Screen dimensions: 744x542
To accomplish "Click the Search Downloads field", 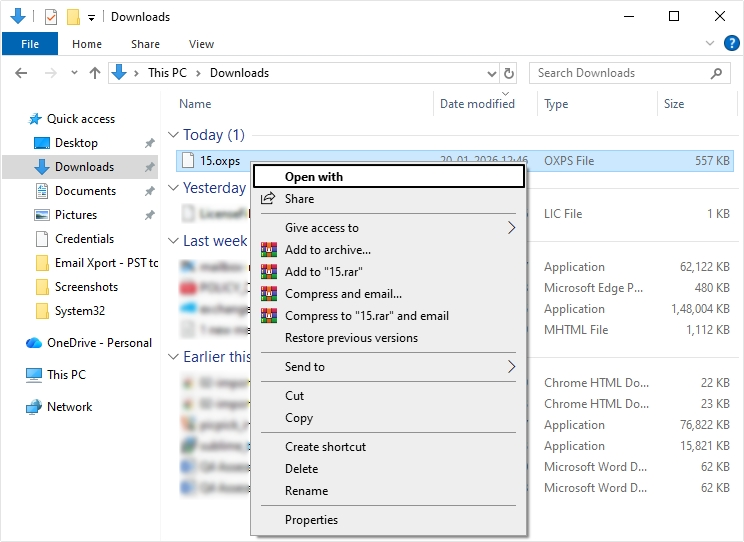I will click(x=629, y=73).
